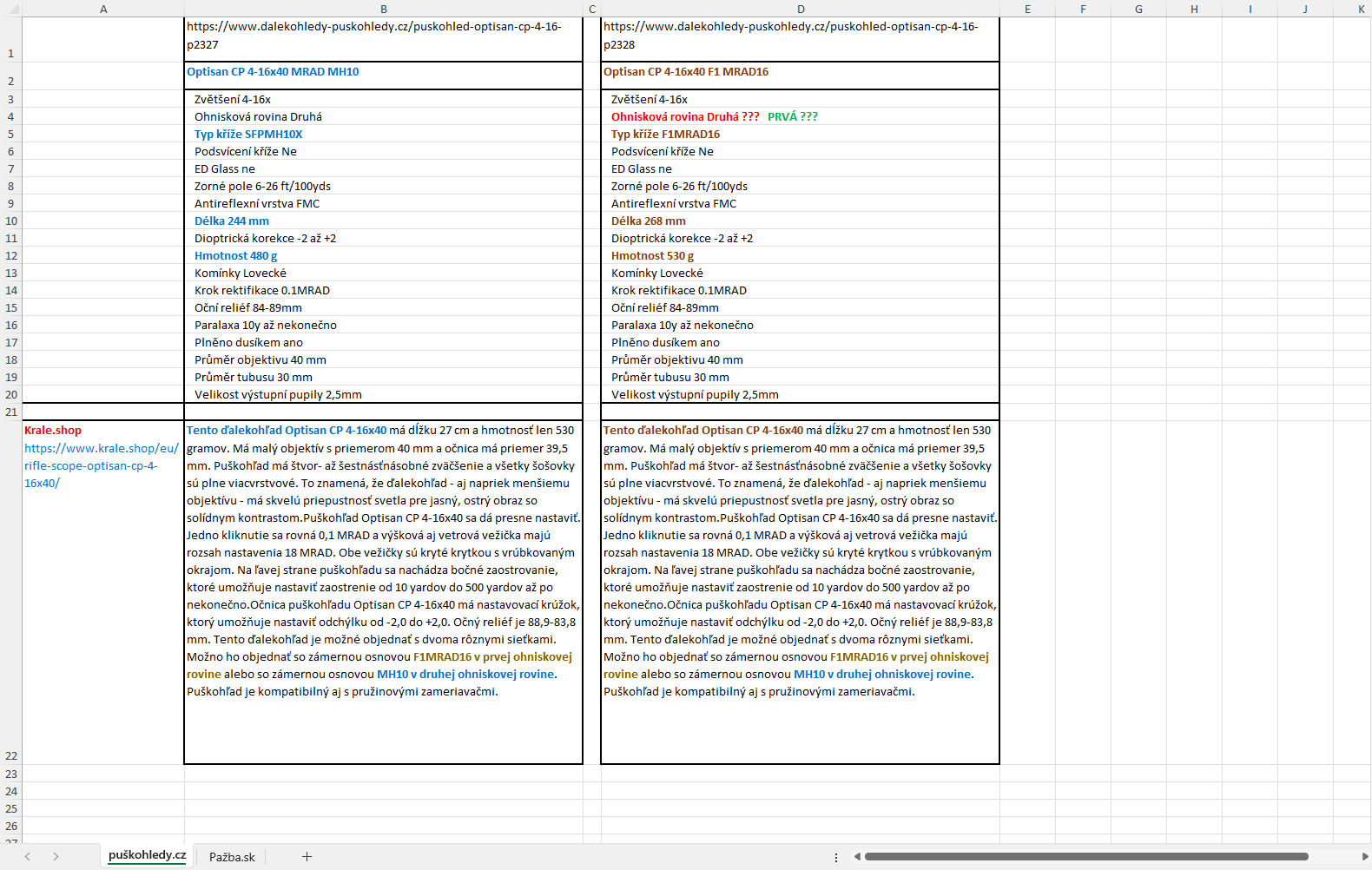The width and height of the screenshot is (1372, 870).
Task: Click the select-all corner of the grid
Action: (x=10, y=9)
